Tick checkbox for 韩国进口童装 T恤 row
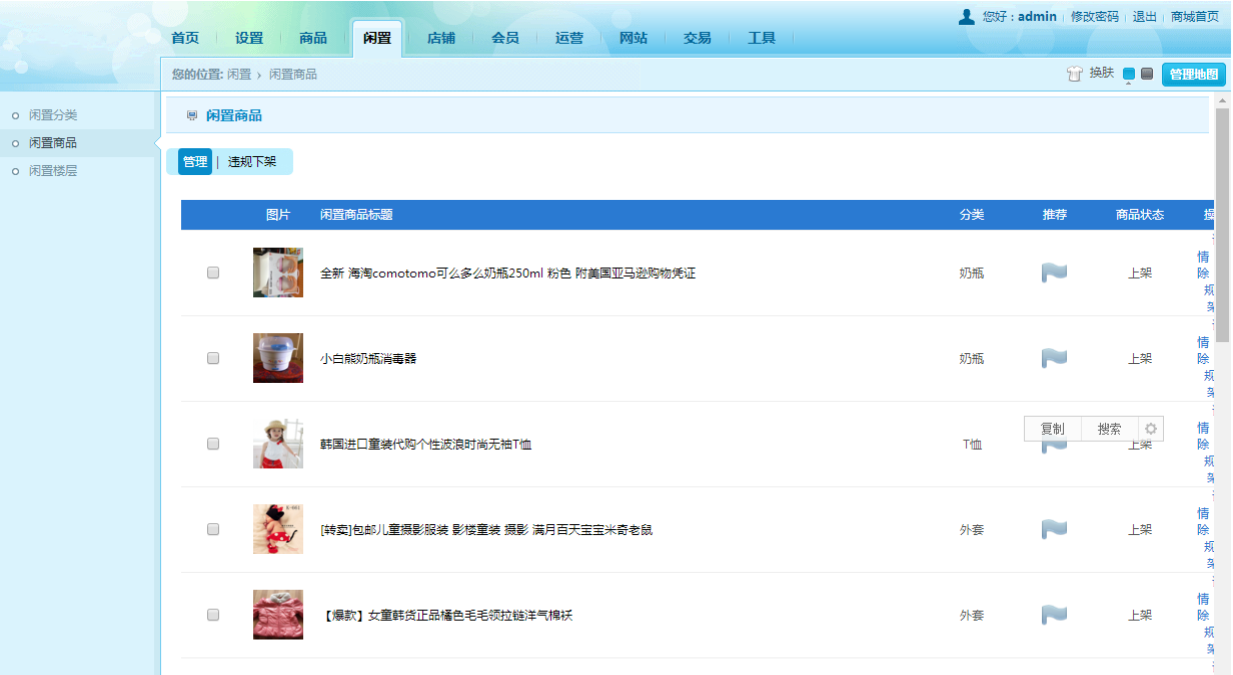Screen dimensions: 1233x675 click(x=213, y=444)
